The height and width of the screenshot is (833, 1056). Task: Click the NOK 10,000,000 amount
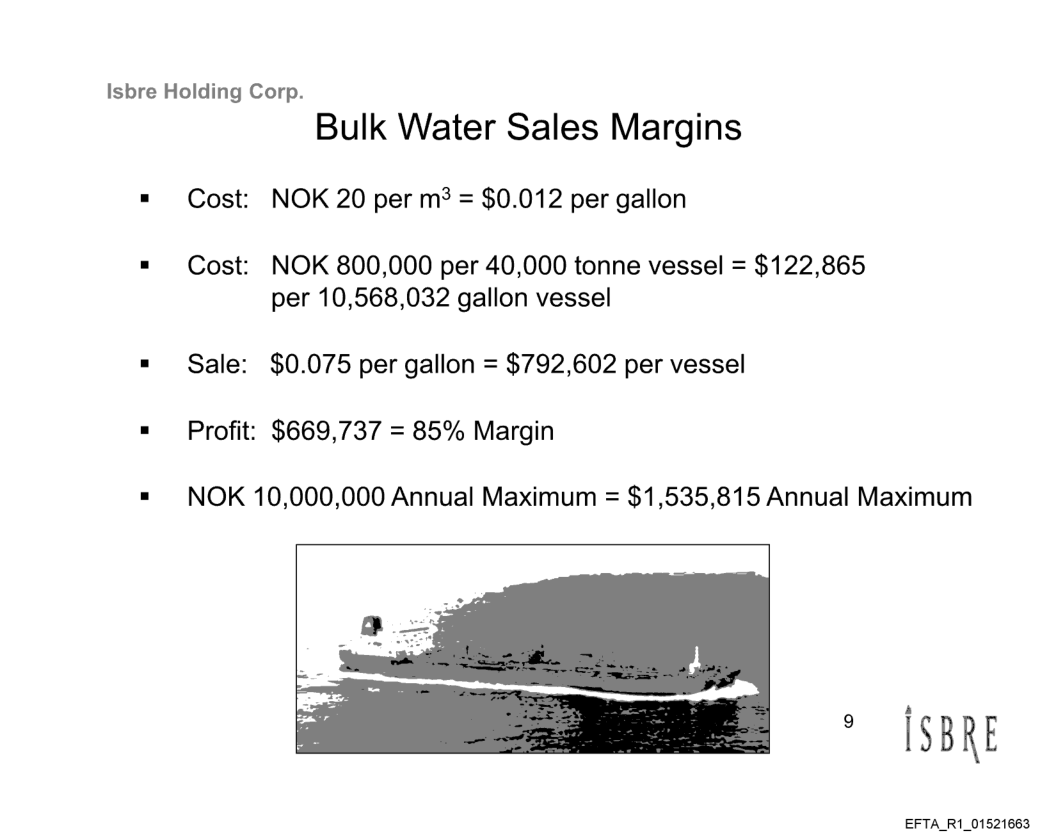pos(286,497)
